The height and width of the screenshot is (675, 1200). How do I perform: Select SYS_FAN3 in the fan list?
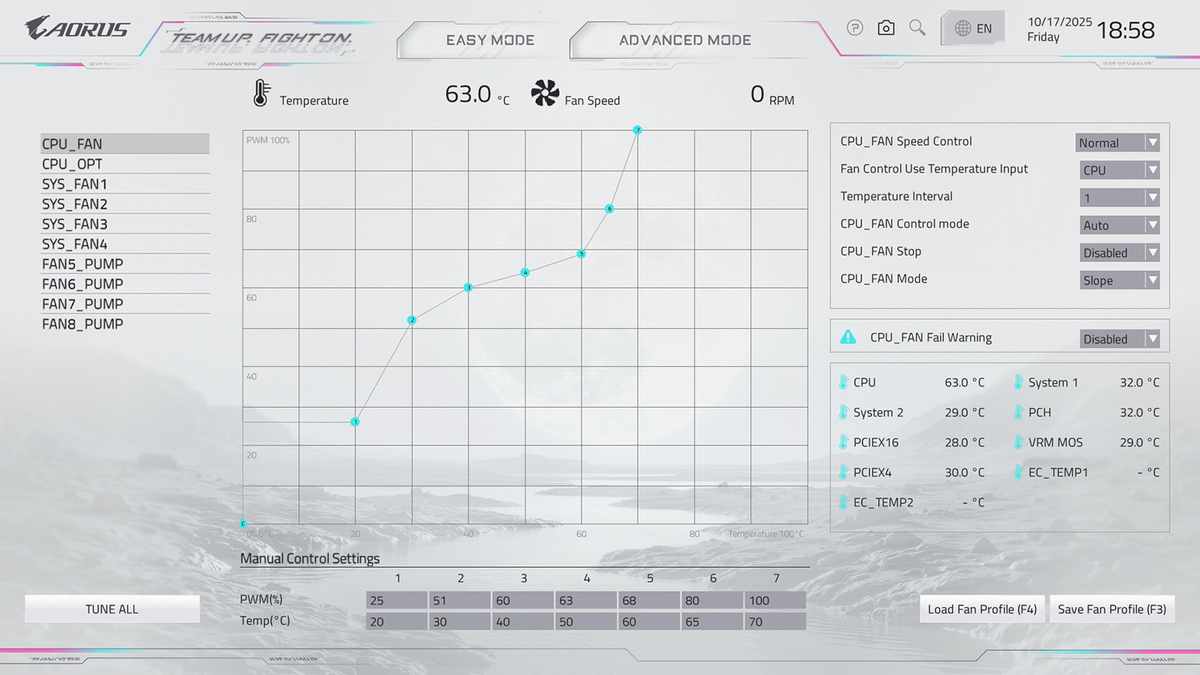tap(125, 224)
